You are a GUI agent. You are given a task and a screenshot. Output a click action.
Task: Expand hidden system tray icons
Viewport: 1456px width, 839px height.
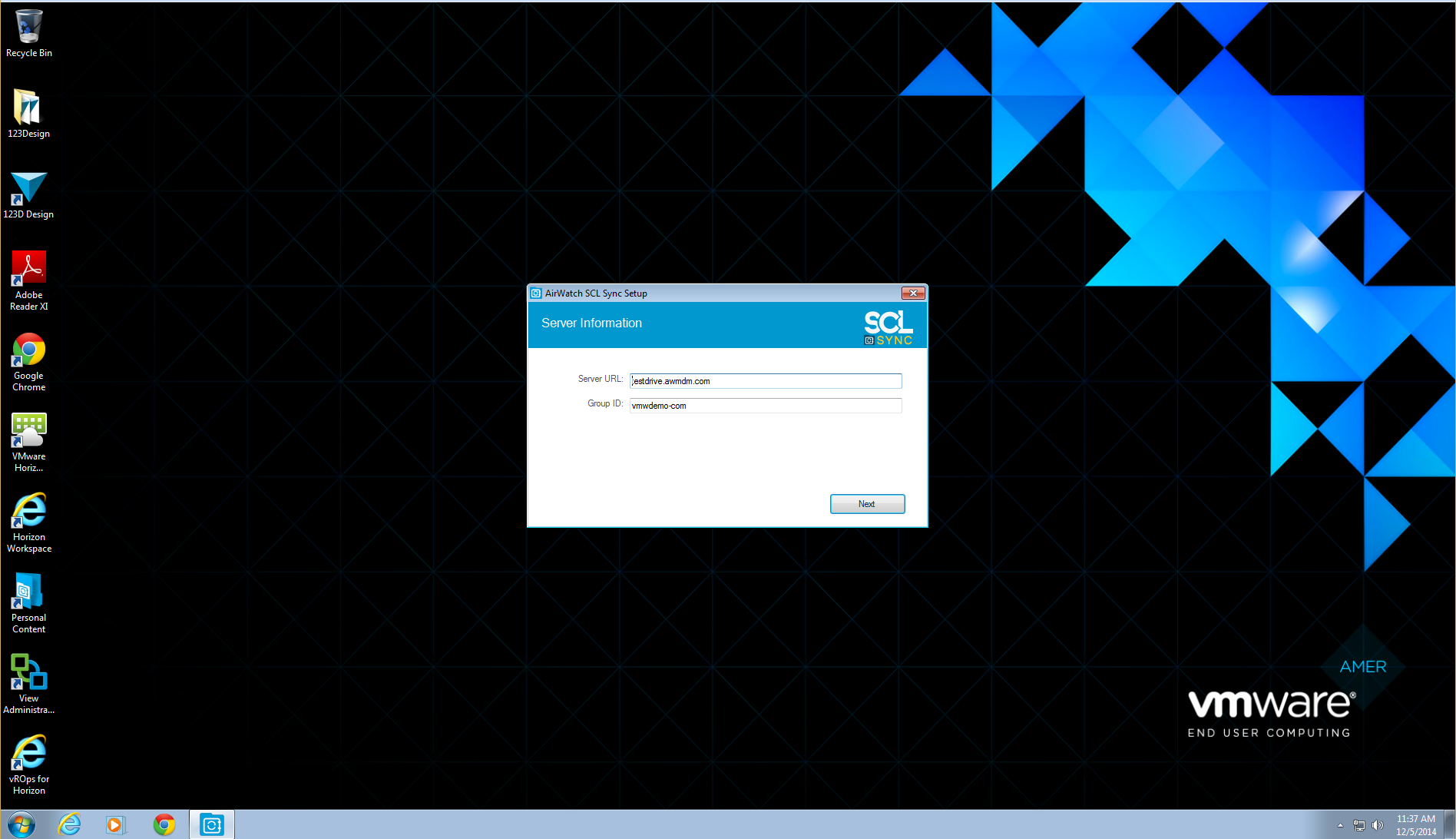[1341, 824]
